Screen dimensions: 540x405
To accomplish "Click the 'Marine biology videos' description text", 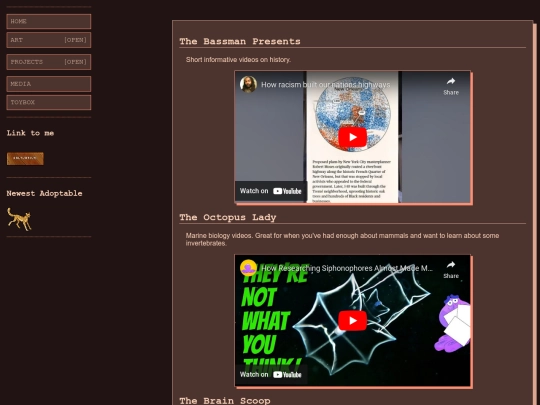I will tap(342, 239).
